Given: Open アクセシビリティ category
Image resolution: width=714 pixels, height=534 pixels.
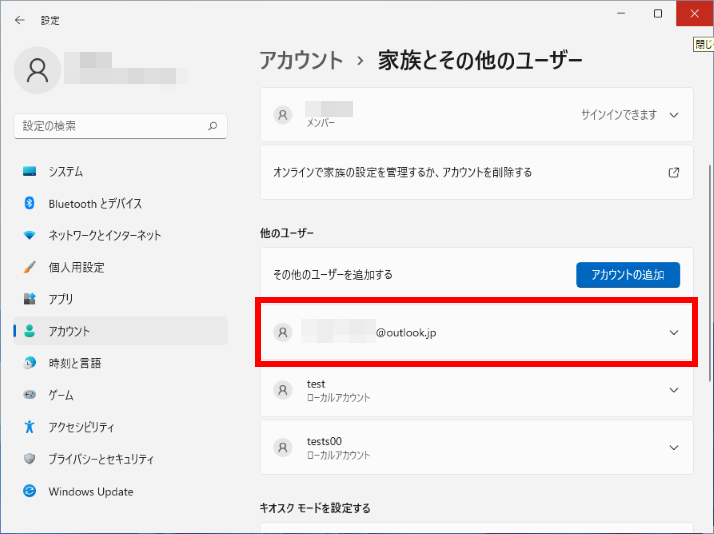Looking at the screenshot, I should pos(121,427).
